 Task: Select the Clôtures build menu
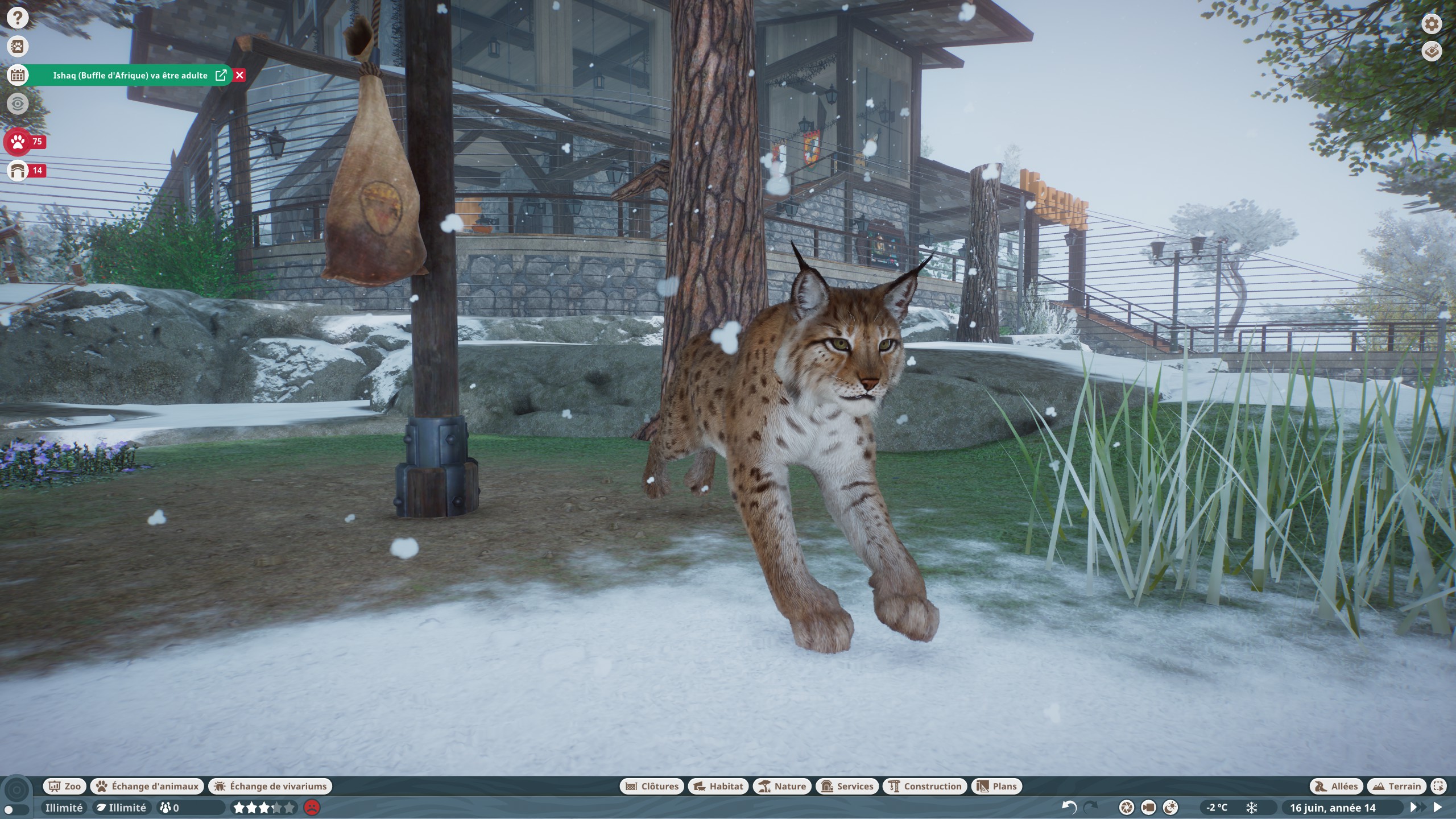point(652,786)
